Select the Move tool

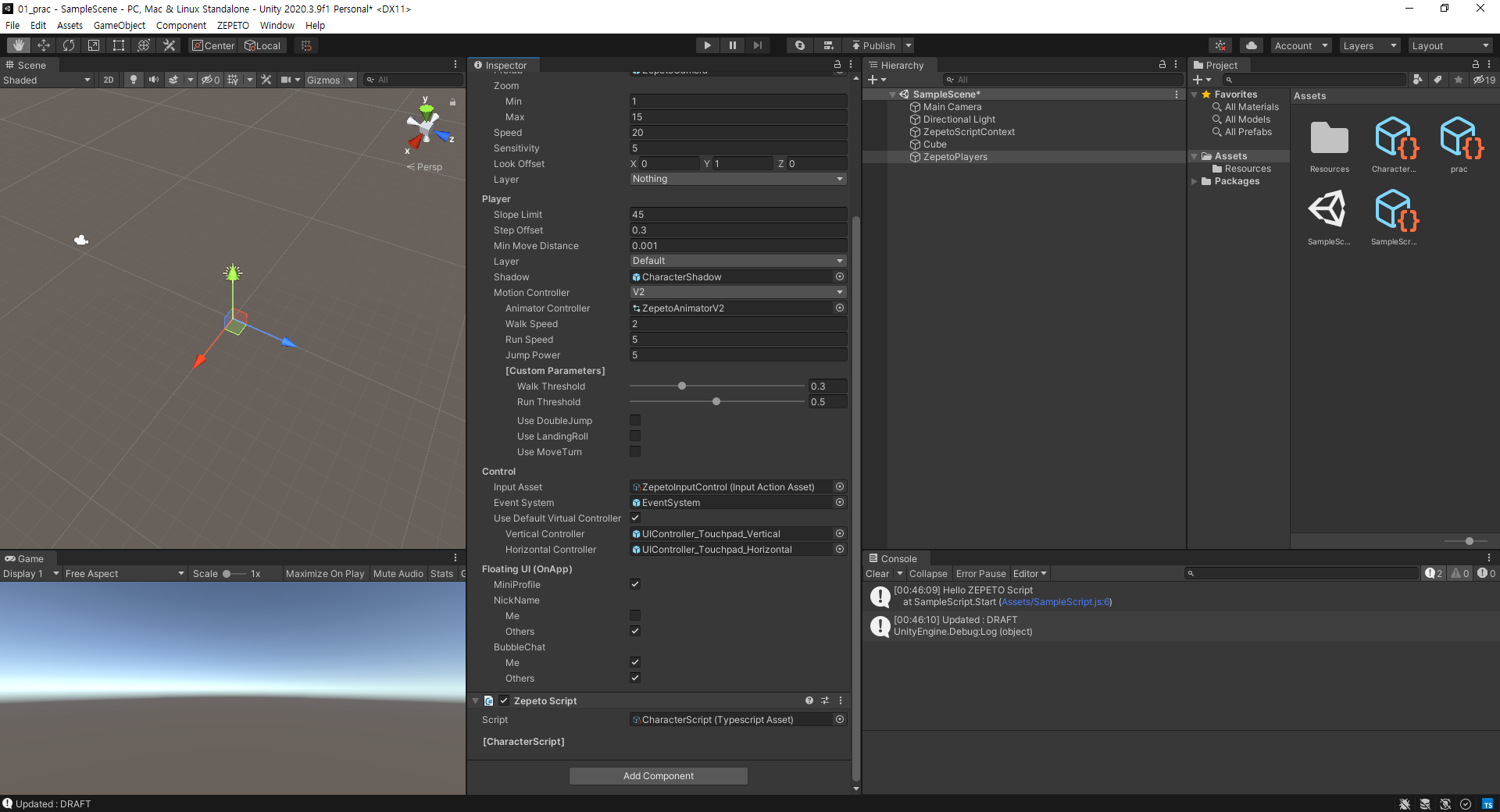44,45
